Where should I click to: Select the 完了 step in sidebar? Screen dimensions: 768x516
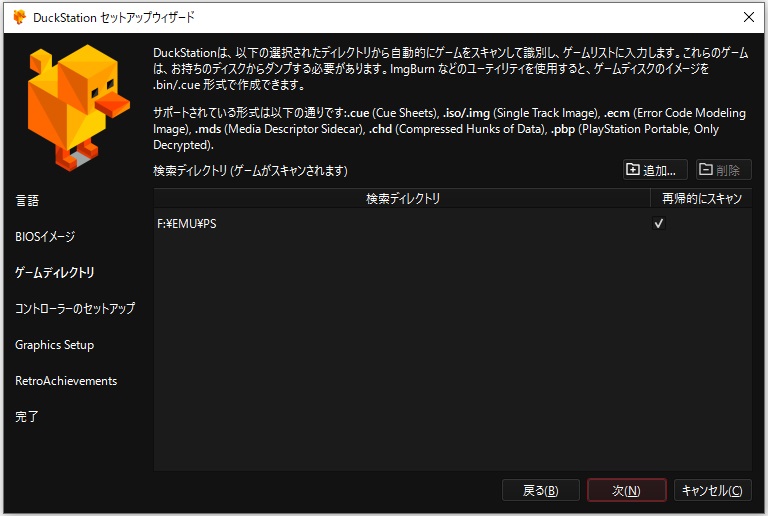(27, 417)
